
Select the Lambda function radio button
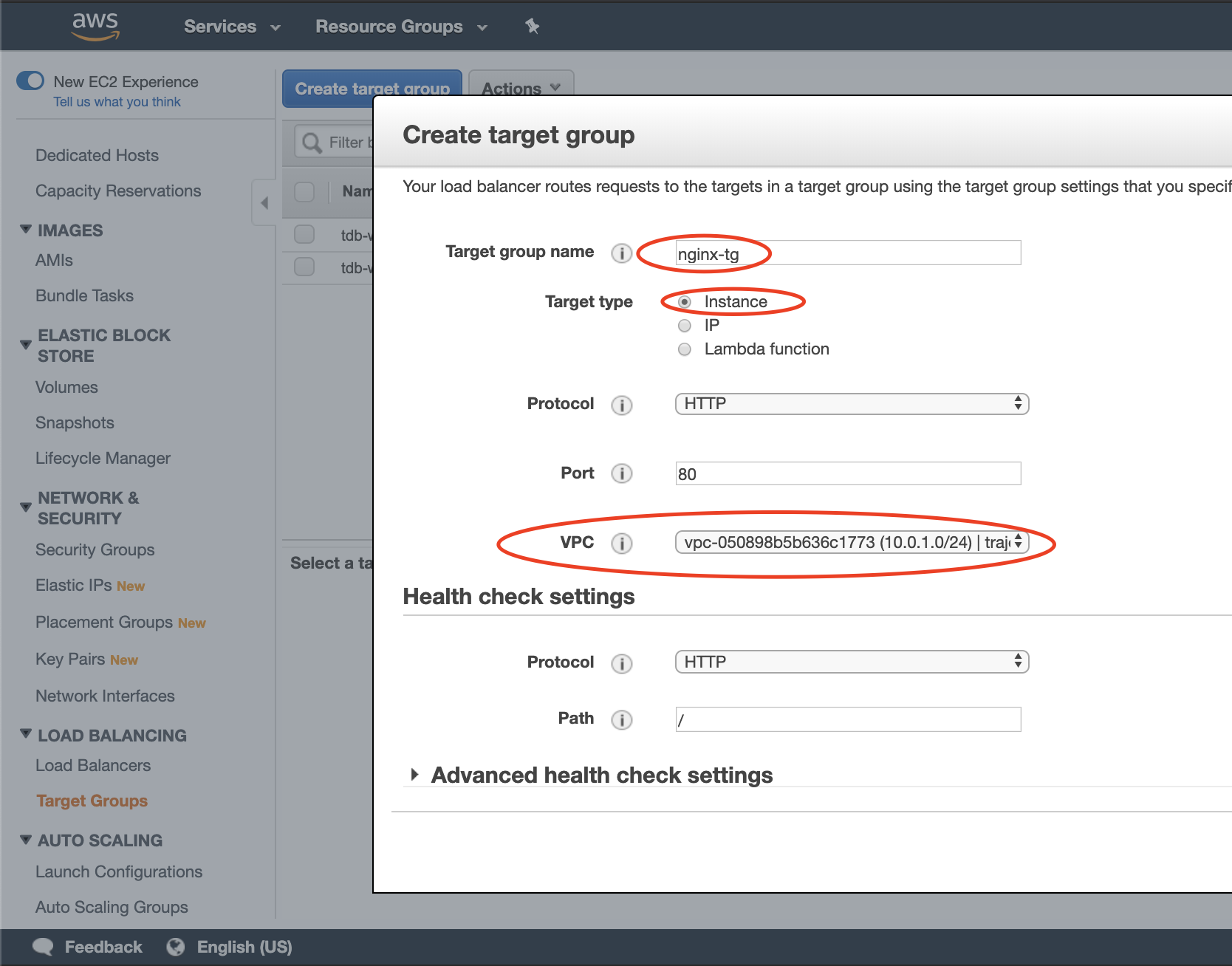pos(685,349)
